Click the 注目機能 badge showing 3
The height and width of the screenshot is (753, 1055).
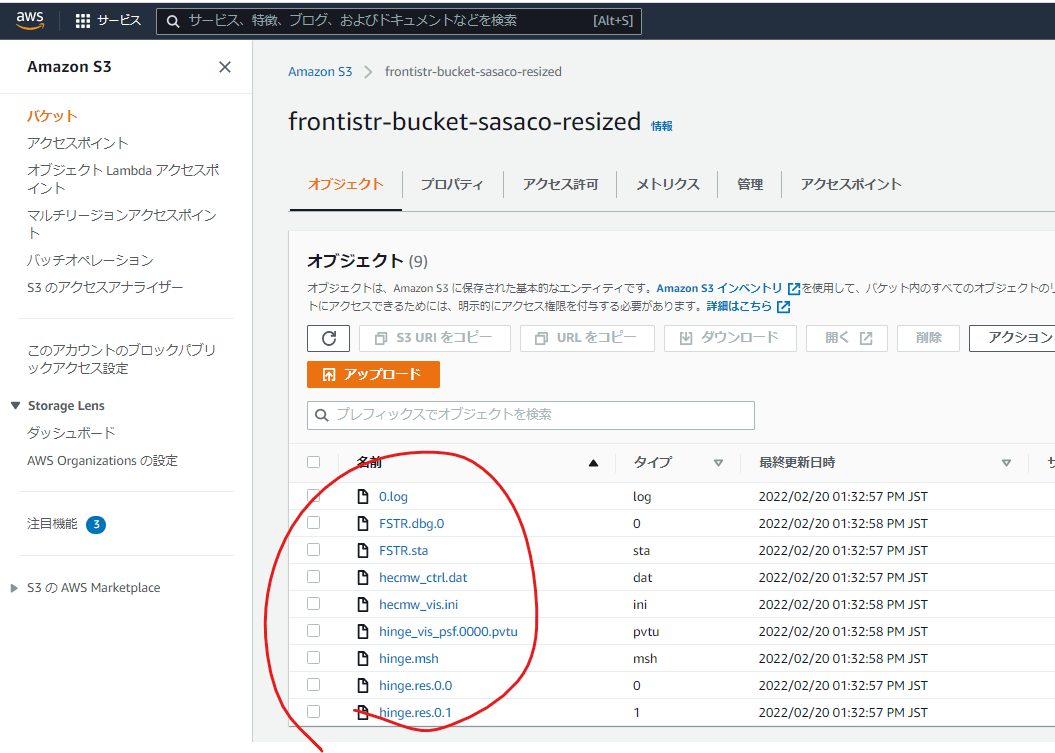tap(96, 524)
